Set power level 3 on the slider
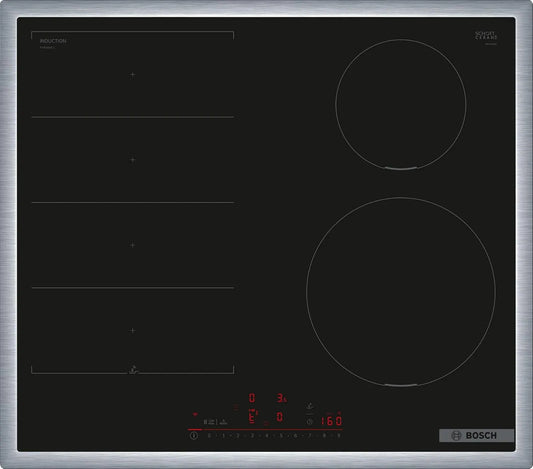The image size is (533, 469). point(252,435)
